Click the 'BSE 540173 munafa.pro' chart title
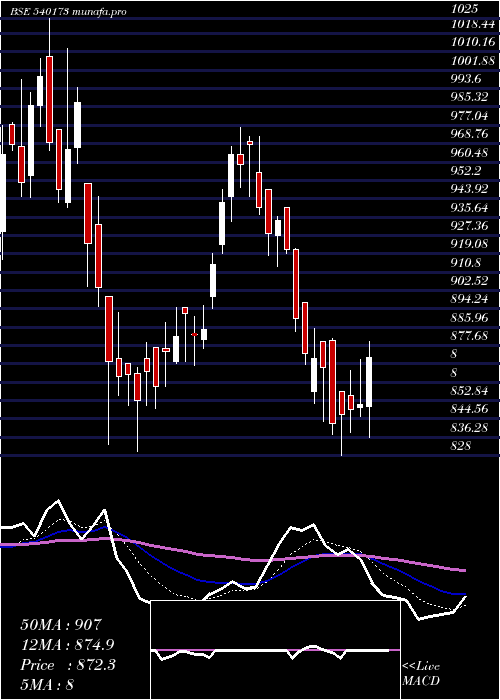 [x=69, y=12]
